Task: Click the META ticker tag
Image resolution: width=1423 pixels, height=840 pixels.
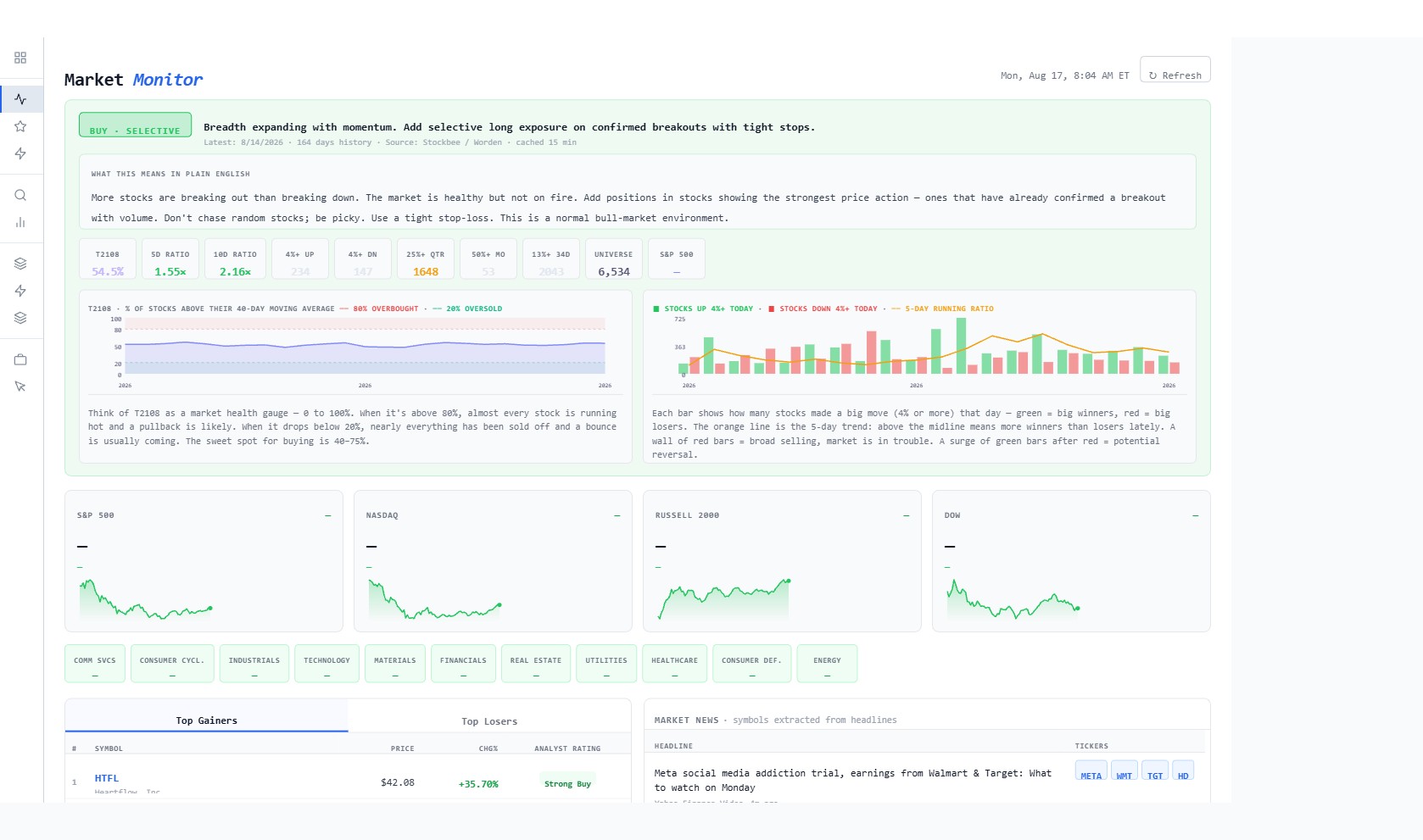Action: [1091, 770]
